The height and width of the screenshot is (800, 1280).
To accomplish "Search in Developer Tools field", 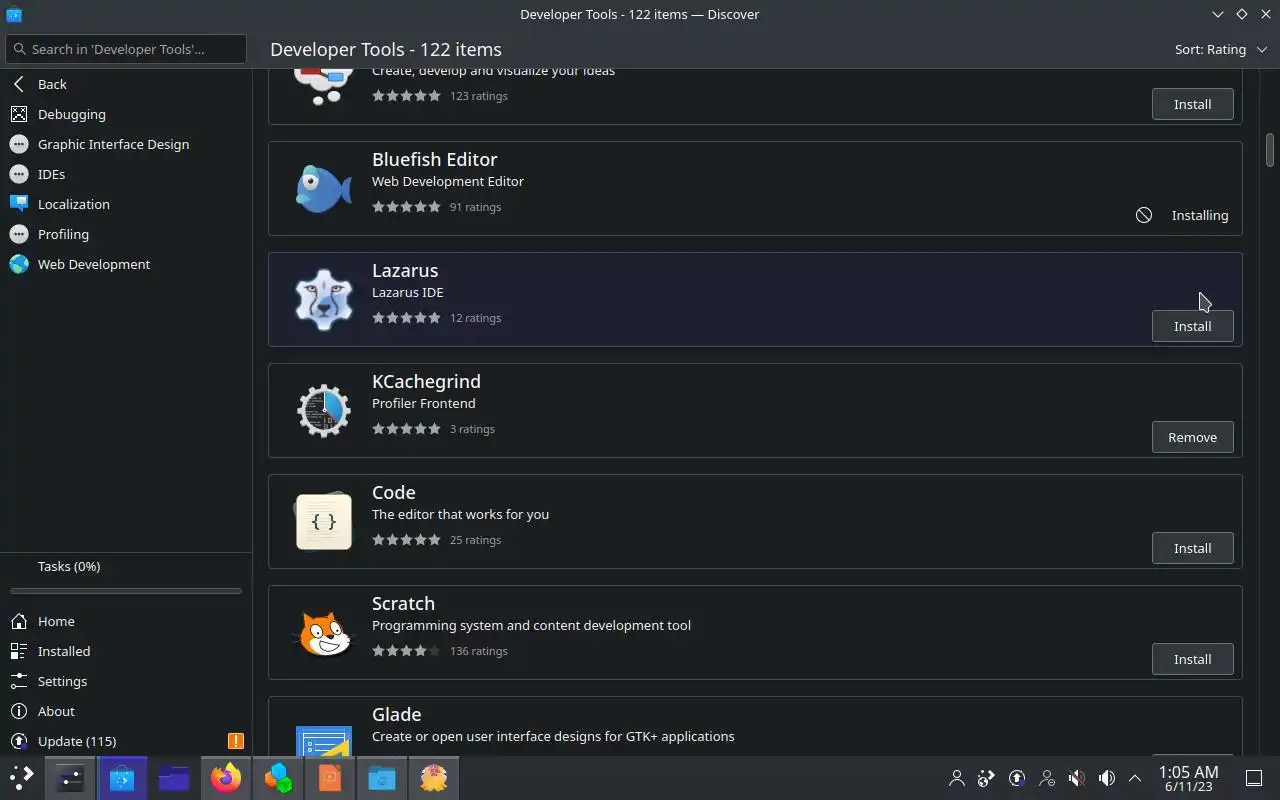I will coord(126,49).
